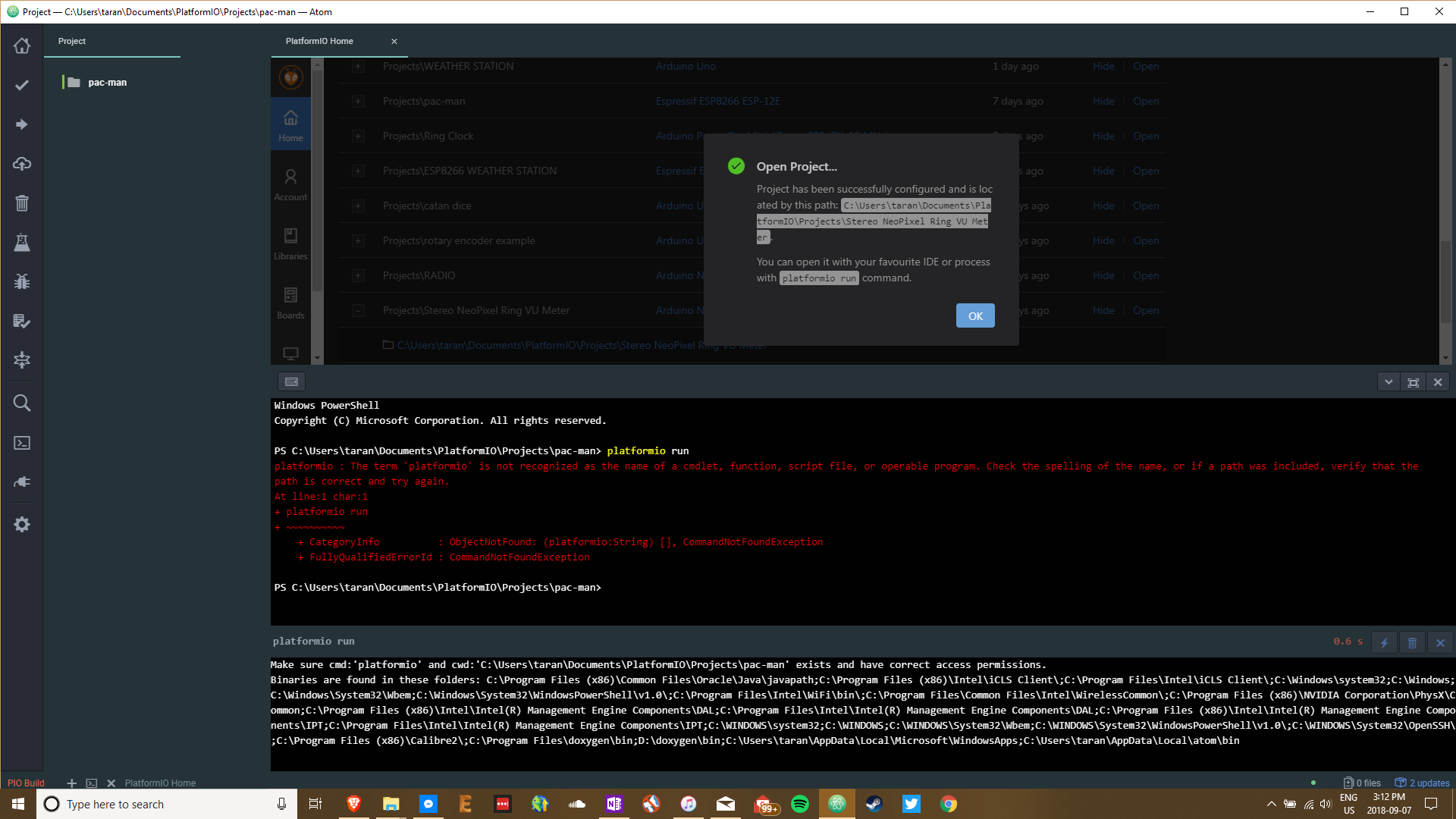
Task: Expand Projects\catan dice row
Action: [358, 206]
